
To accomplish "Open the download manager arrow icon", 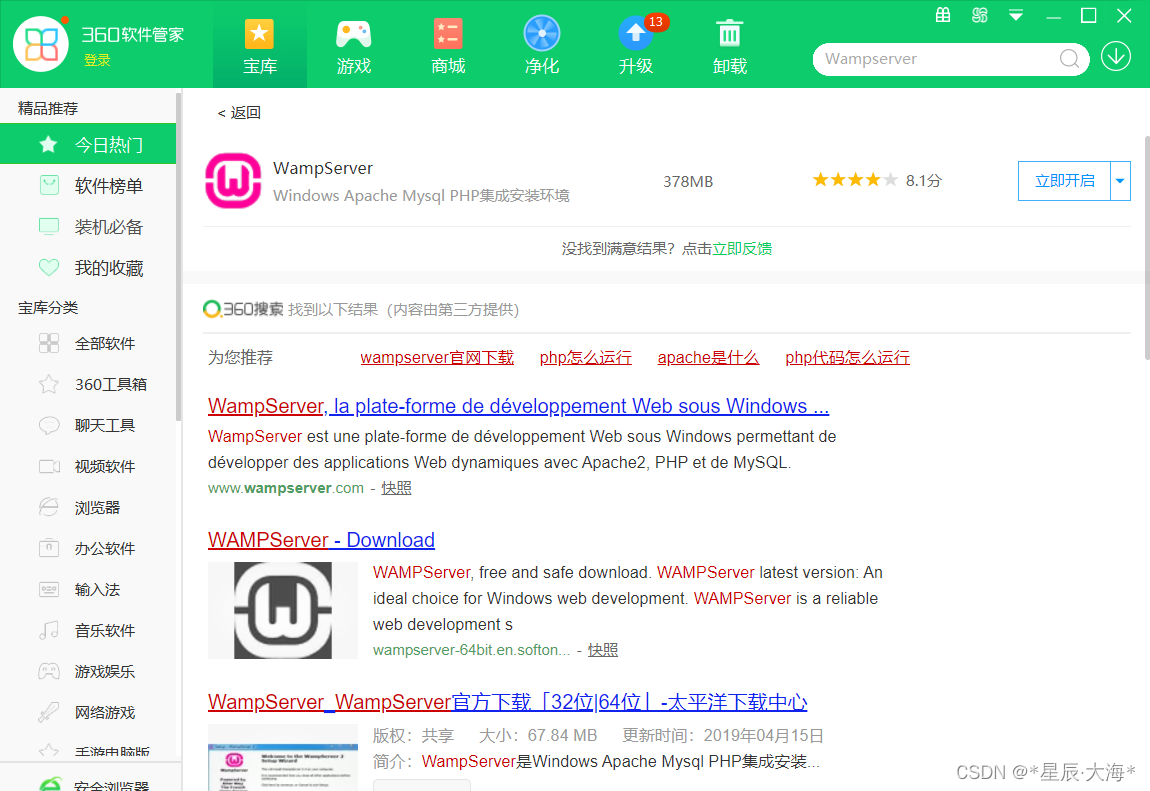I will click(x=1116, y=56).
